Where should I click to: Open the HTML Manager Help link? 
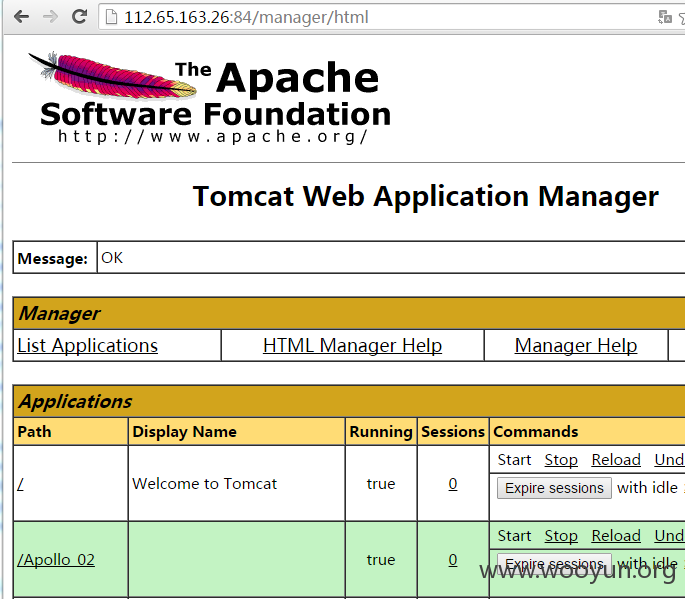tap(352, 346)
